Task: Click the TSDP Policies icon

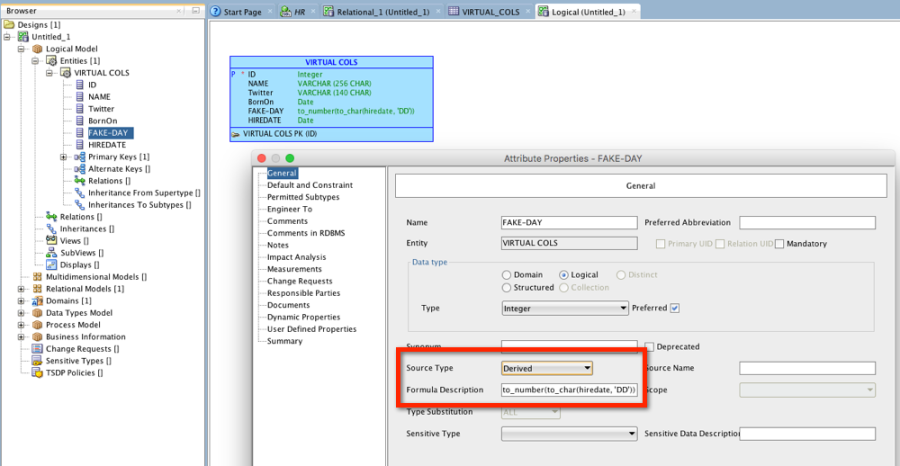Action: [37, 372]
